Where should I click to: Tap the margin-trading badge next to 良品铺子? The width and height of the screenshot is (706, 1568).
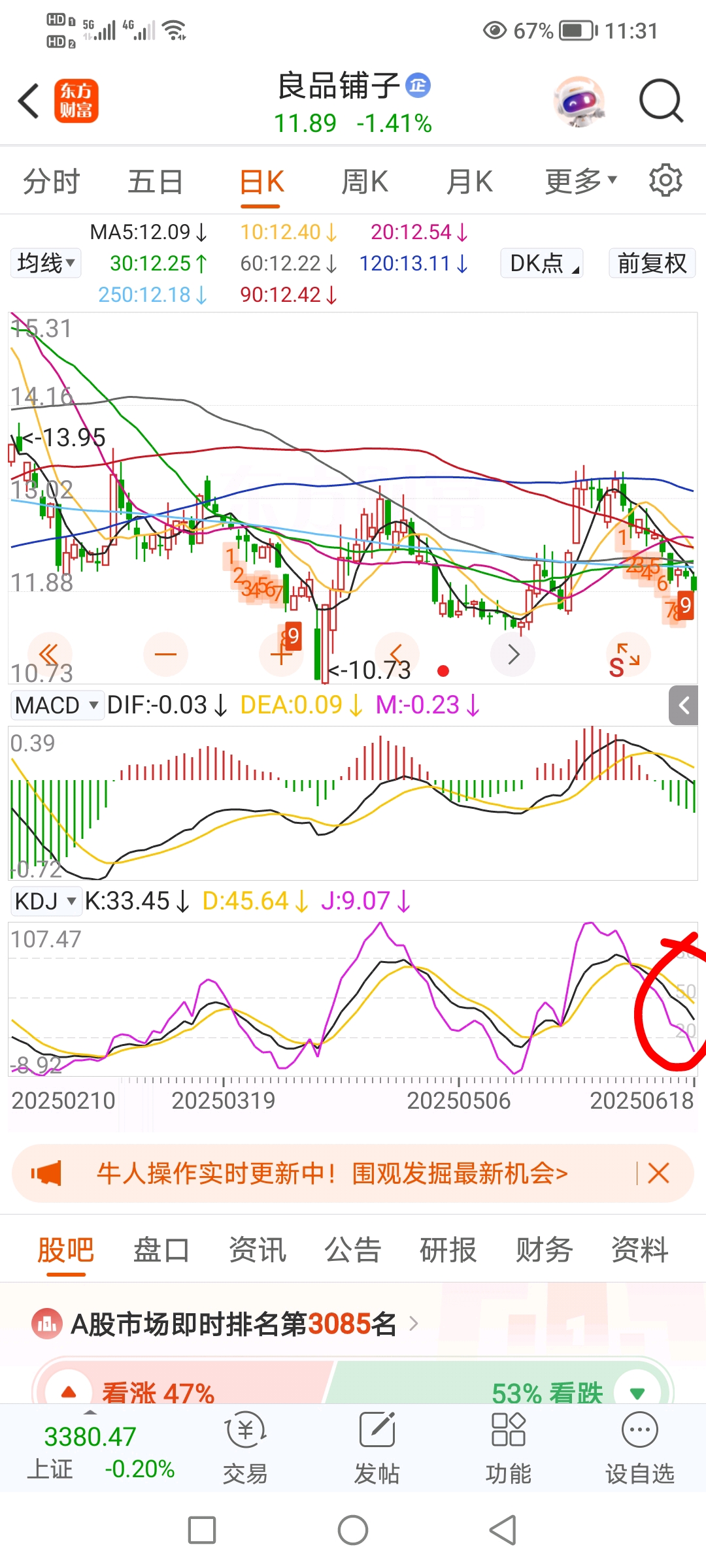point(418,85)
